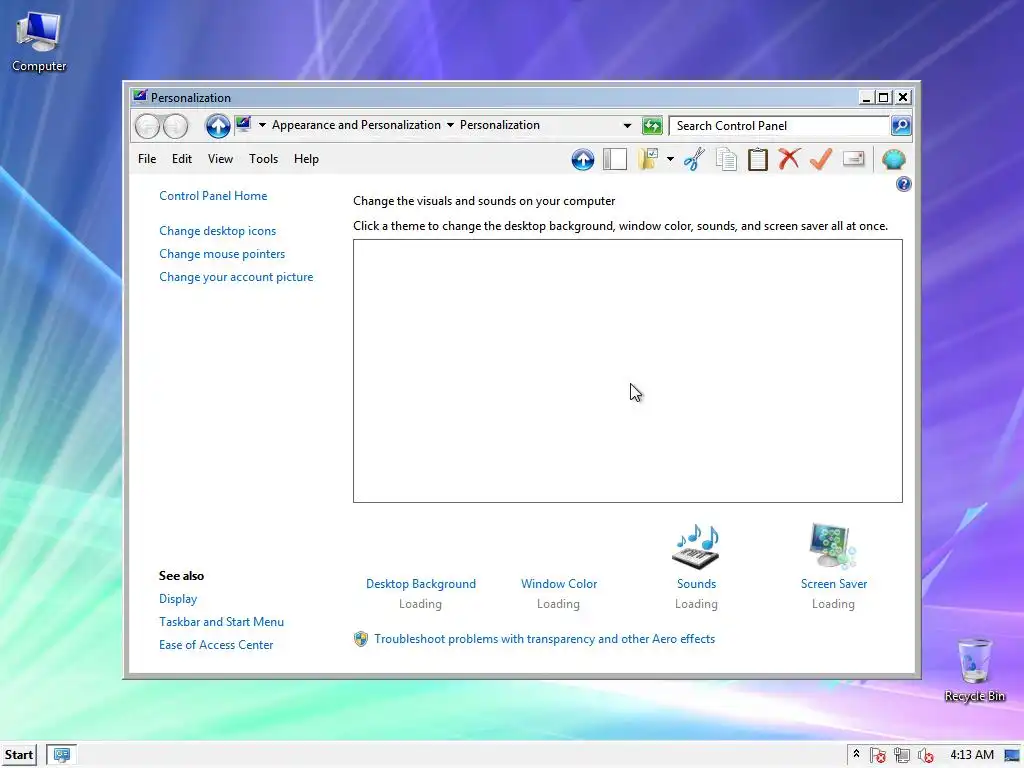Screen dimensions: 1024x768
Task: Click the clipboard Paste icon
Action: 758,159
